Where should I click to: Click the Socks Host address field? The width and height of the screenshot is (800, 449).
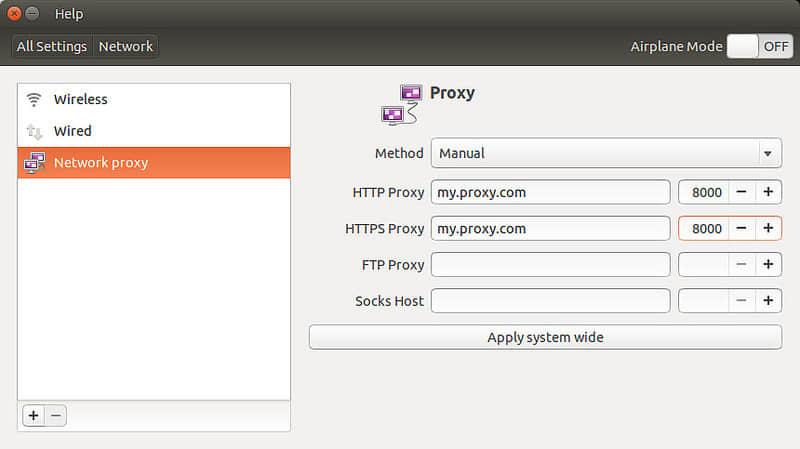(x=550, y=301)
